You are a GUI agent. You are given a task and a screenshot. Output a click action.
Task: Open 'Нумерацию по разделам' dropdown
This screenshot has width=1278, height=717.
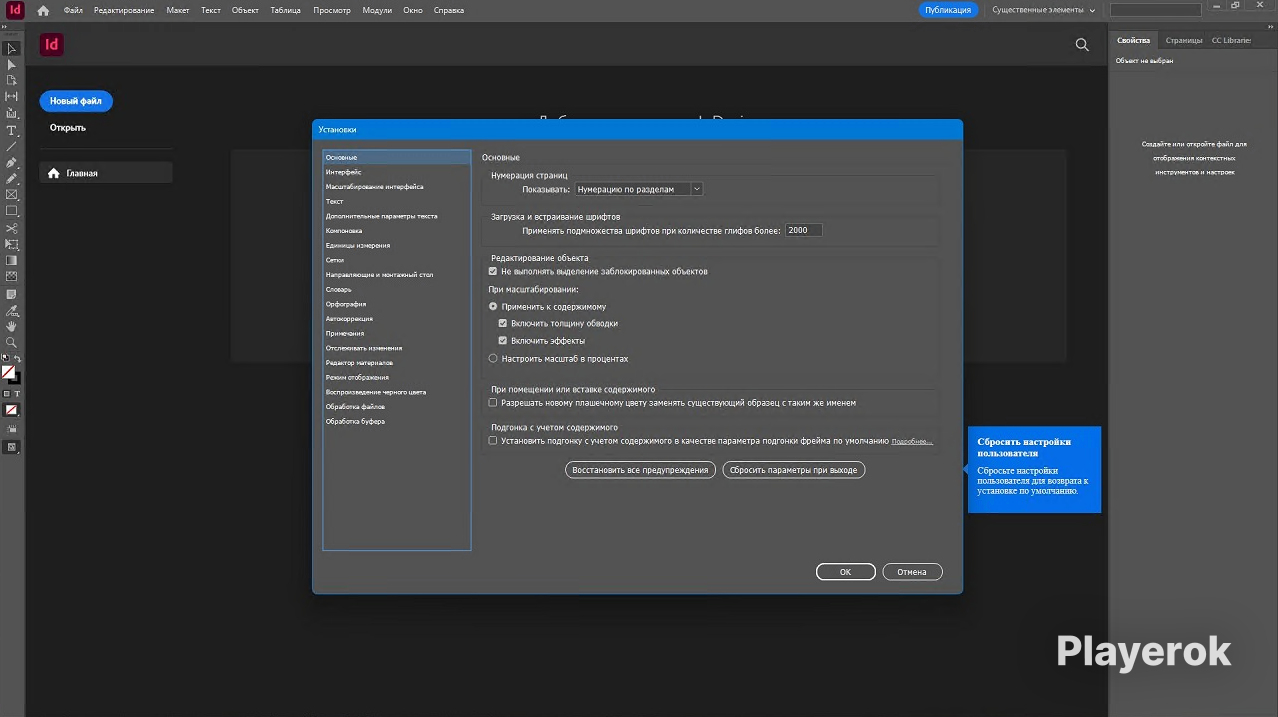pos(639,189)
